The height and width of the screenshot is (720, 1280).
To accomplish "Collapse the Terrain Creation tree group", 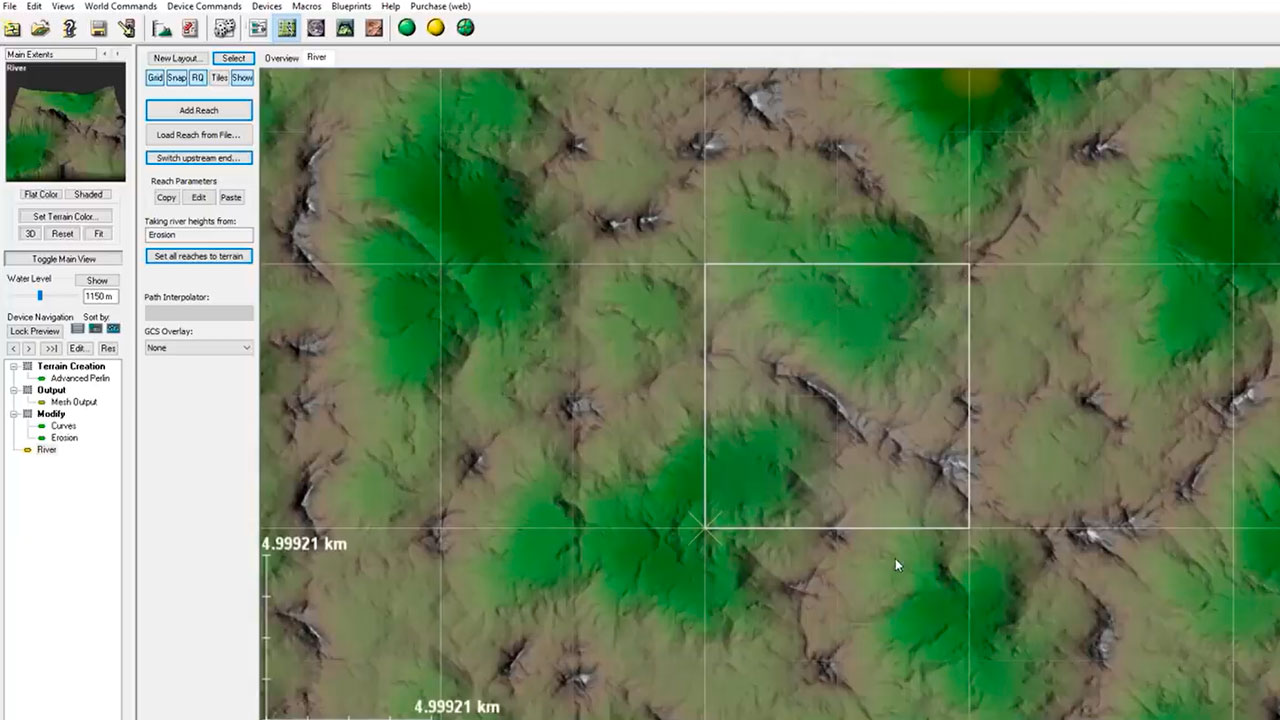I will (x=14, y=367).
